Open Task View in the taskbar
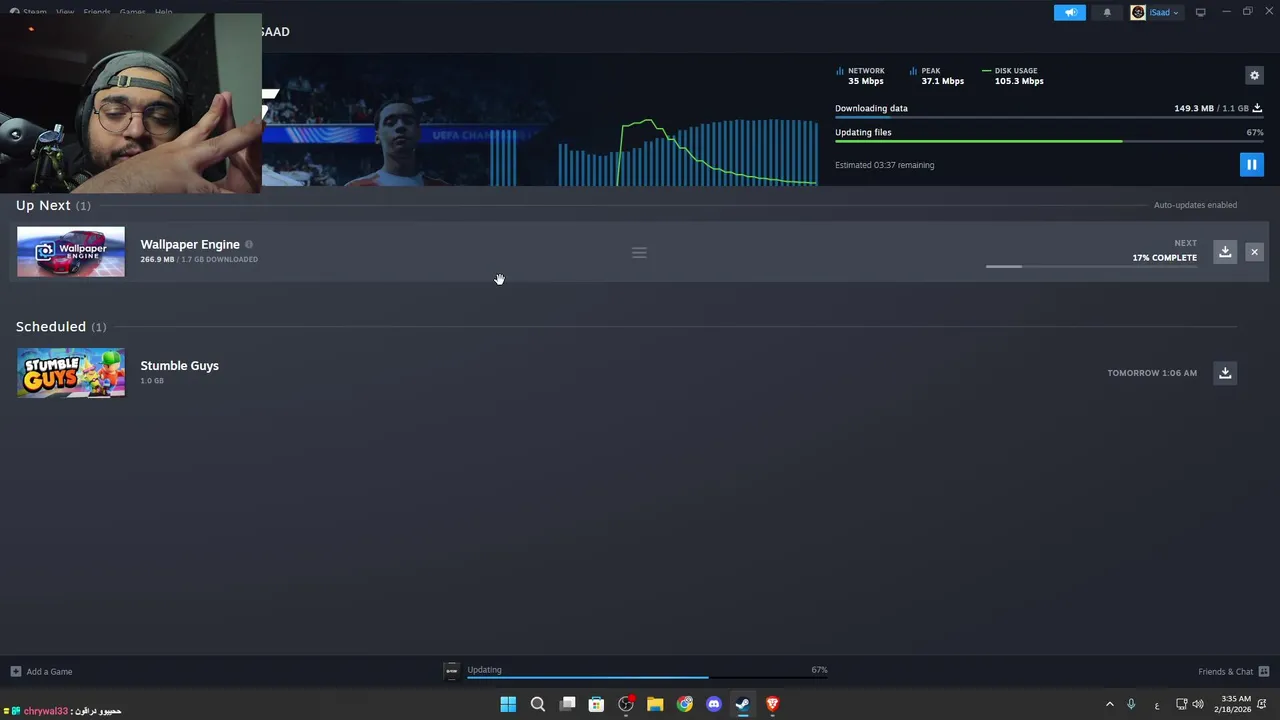Screen dimensions: 1280x720 pyautogui.click(x=567, y=704)
